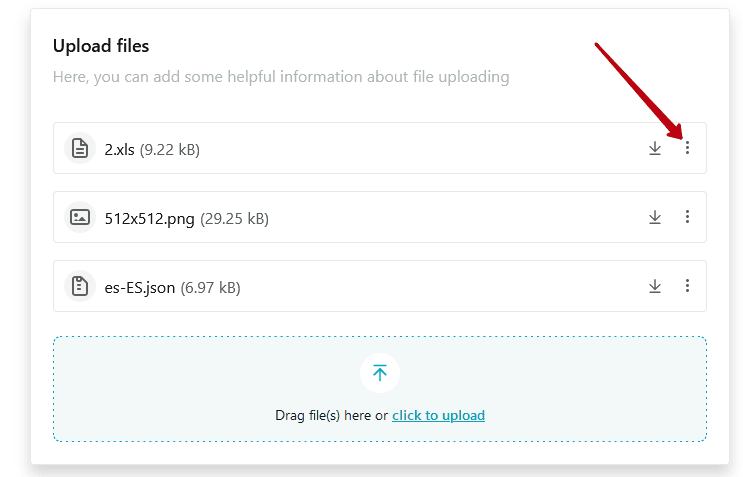Screen dimensions: 743x477
Task: Click the image icon beside 512x512.png
Action: (80, 217)
